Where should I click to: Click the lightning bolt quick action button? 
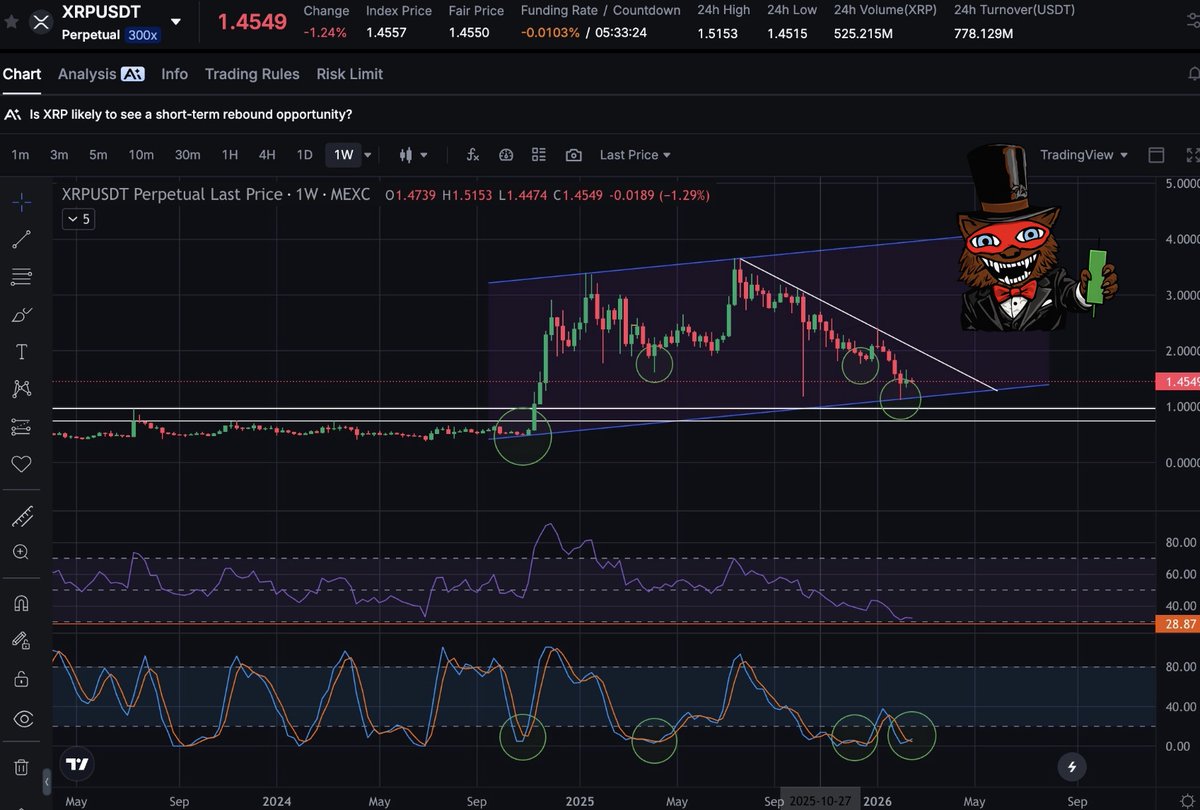(1072, 767)
